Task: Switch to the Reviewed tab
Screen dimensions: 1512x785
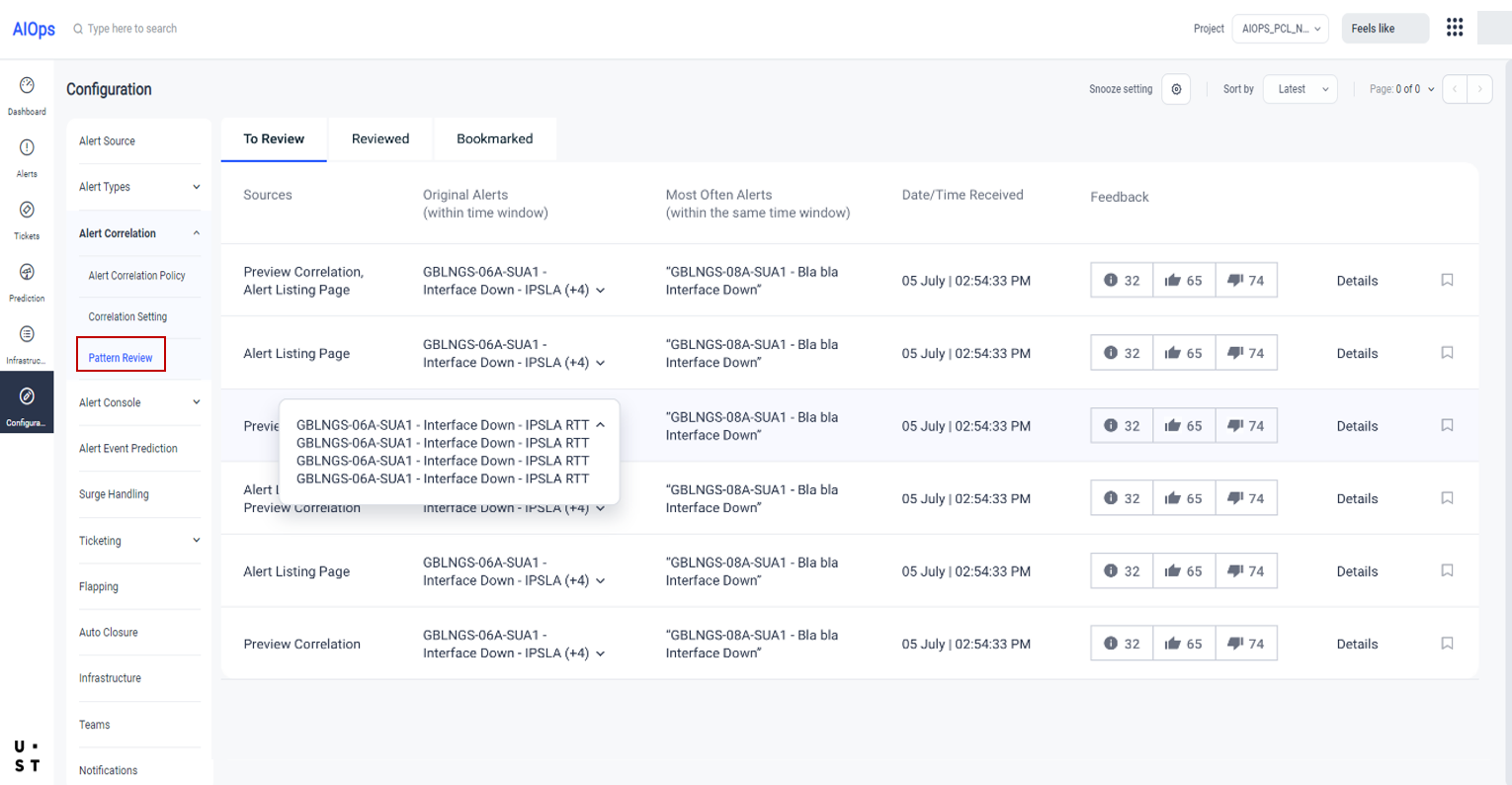Action: coord(380,139)
